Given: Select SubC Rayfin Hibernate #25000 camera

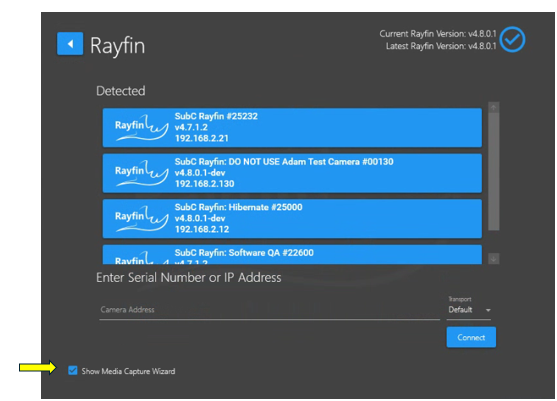Looking at the screenshot, I should 292,218.
